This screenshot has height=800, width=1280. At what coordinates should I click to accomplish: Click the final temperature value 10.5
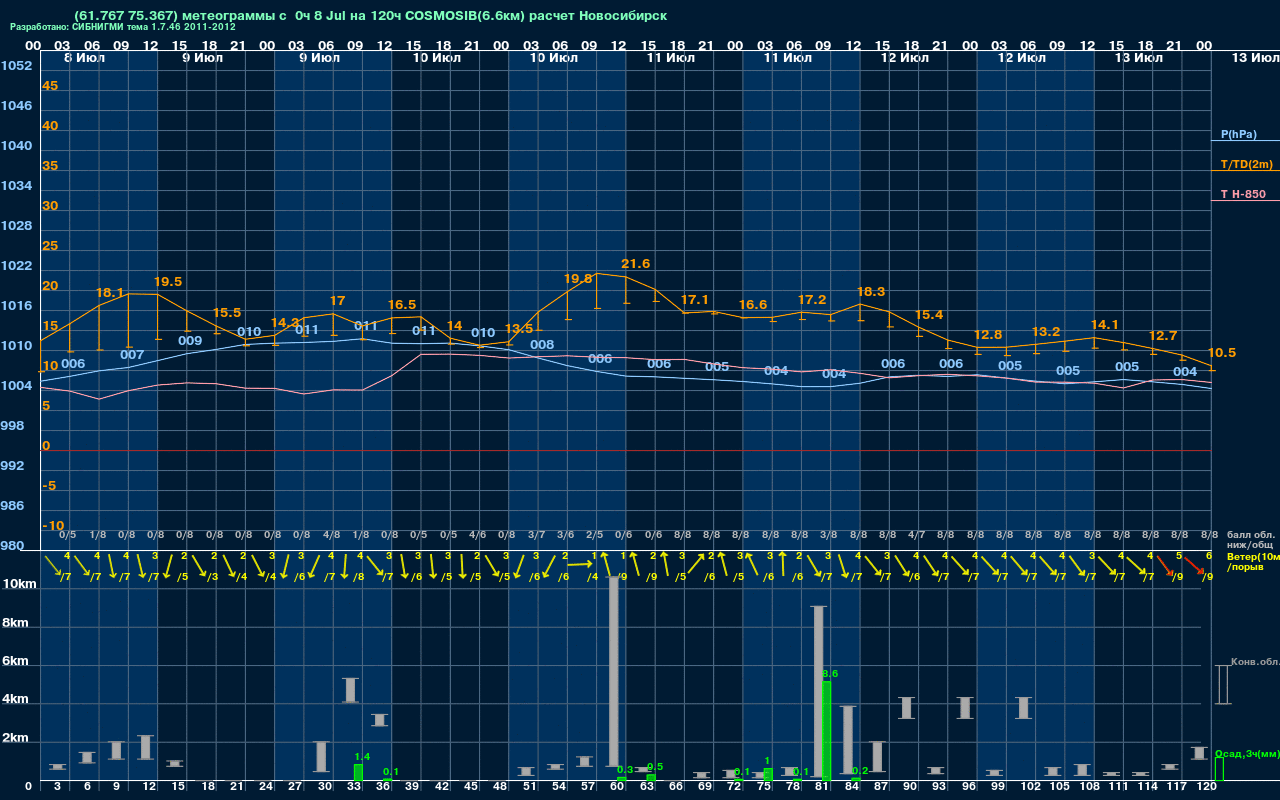1222,353
